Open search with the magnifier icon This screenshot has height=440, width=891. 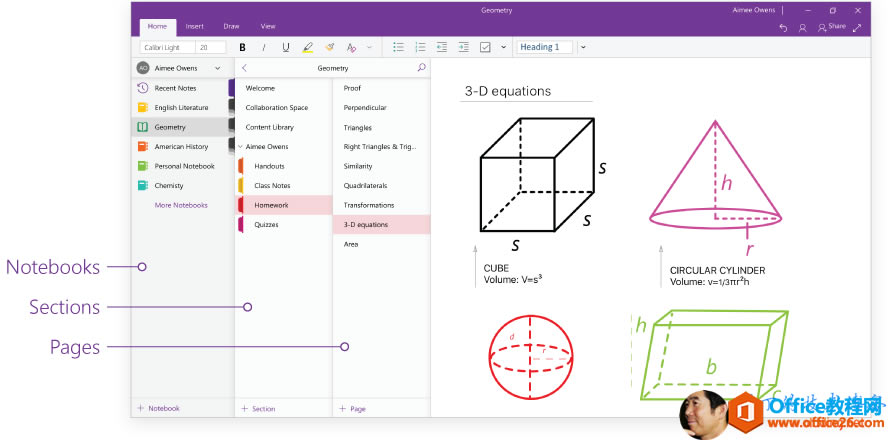point(421,68)
